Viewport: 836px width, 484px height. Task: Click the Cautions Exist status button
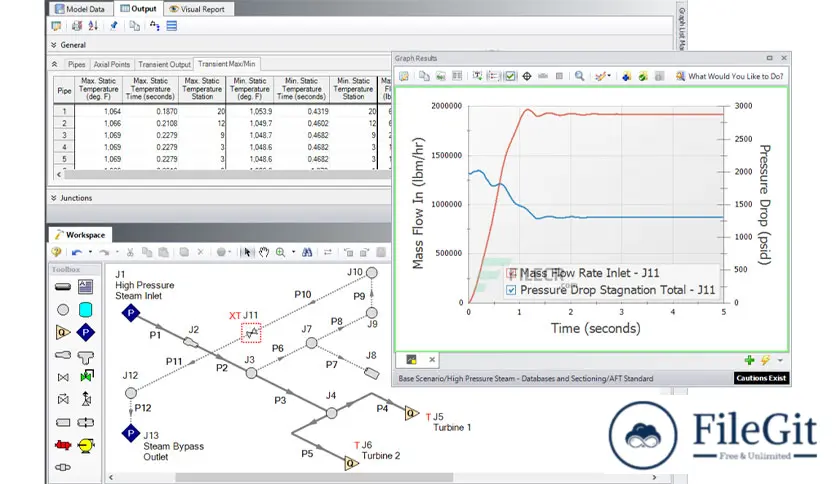(x=761, y=378)
